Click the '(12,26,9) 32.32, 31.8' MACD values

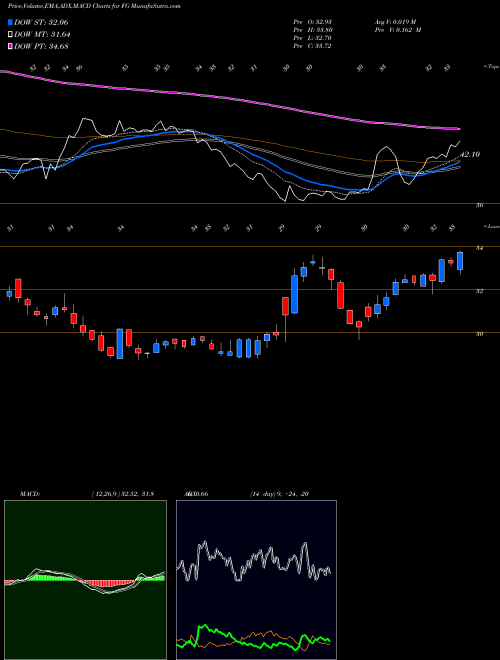pos(122,494)
